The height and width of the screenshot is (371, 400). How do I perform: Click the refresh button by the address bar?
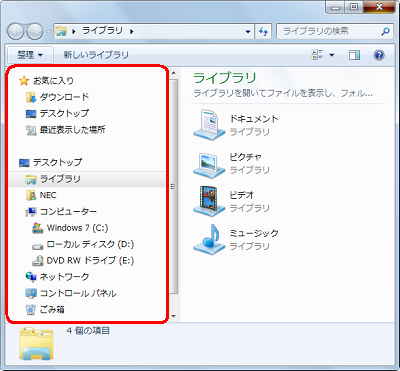coord(264,32)
